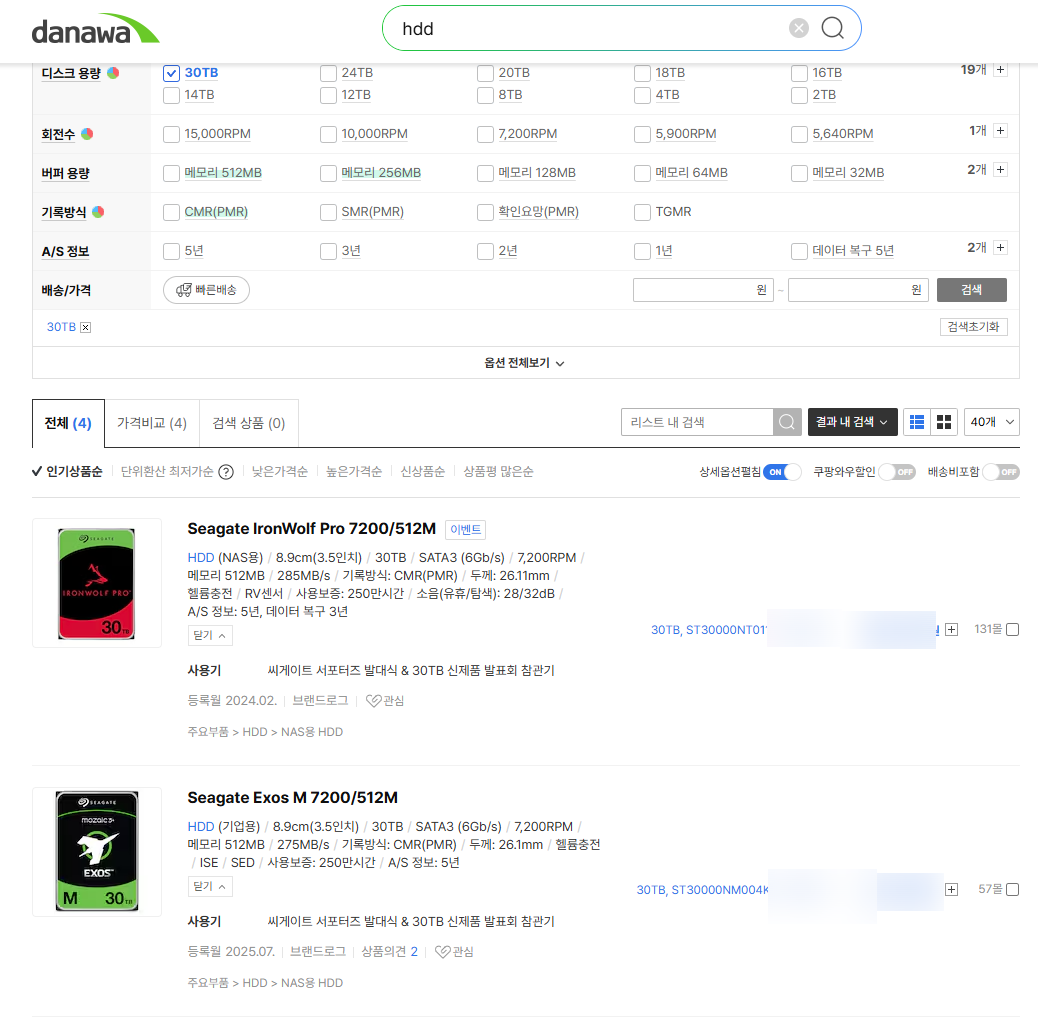The height and width of the screenshot is (1031, 1038).
Task: Click the hdd main search field
Action: pyautogui.click(x=589, y=29)
